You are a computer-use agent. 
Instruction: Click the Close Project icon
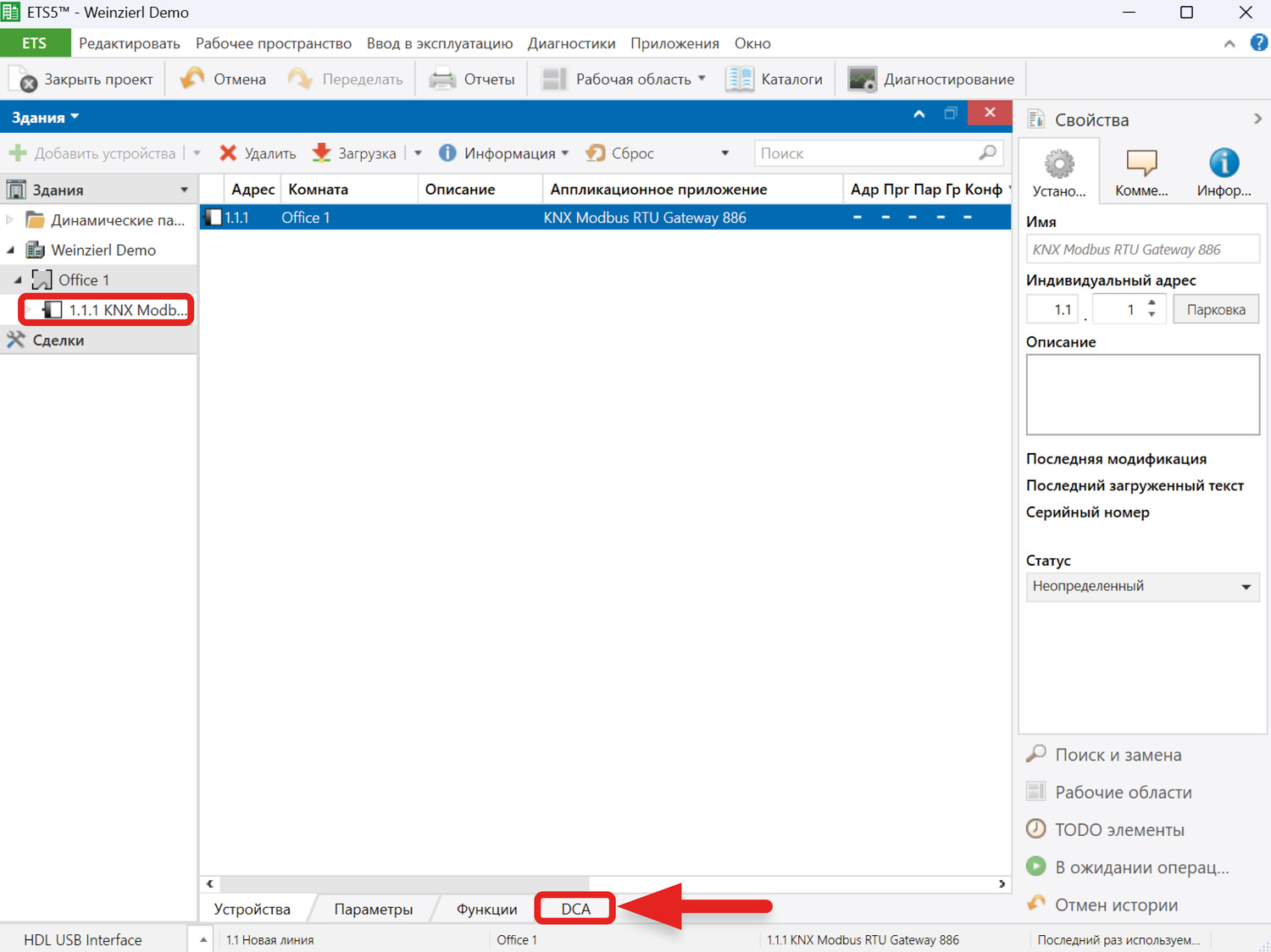coord(23,79)
